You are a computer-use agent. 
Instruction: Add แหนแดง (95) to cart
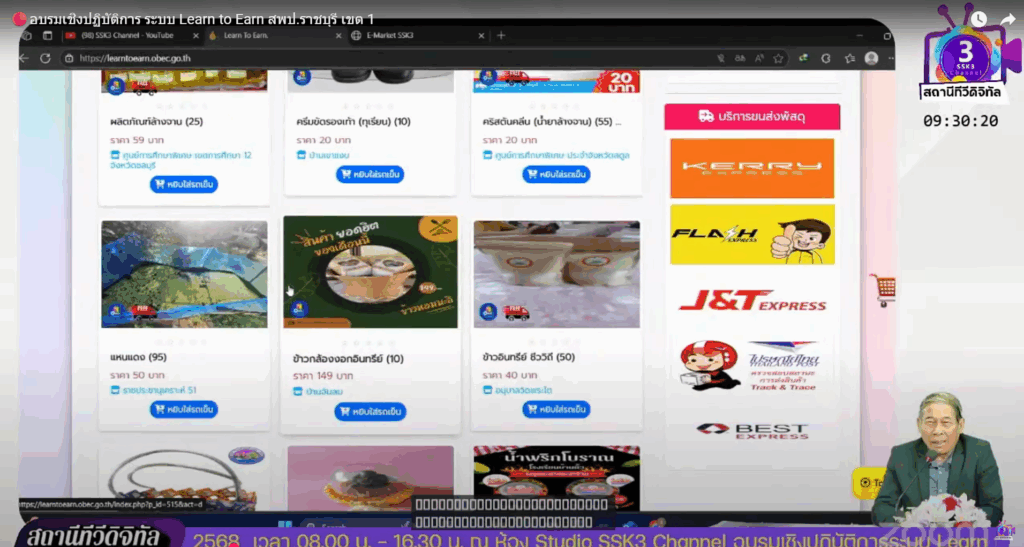tap(184, 409)
